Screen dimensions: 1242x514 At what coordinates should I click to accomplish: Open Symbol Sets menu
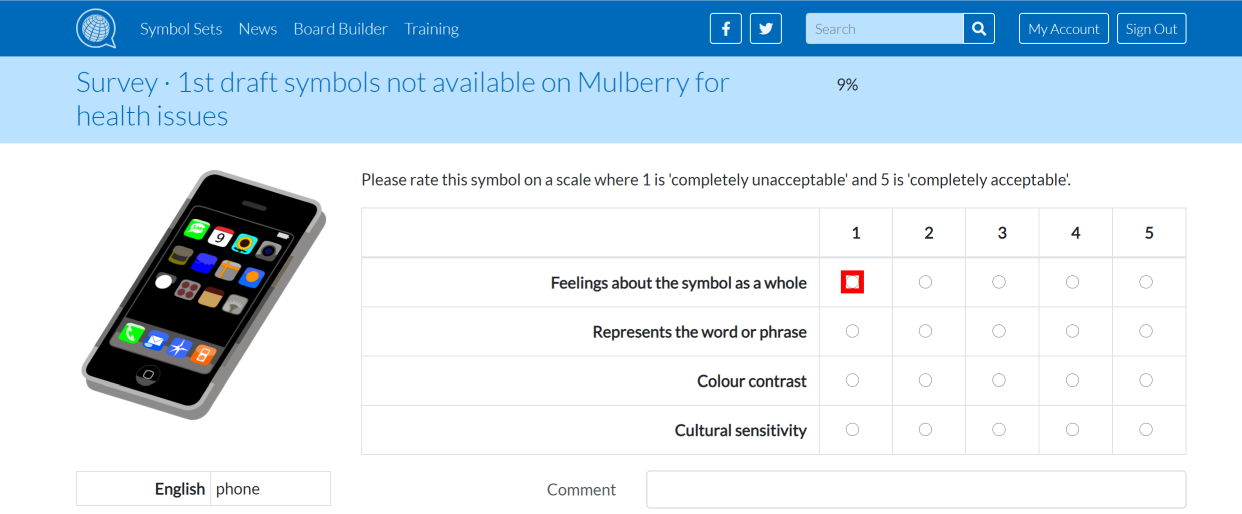click(x=181, y=29)
